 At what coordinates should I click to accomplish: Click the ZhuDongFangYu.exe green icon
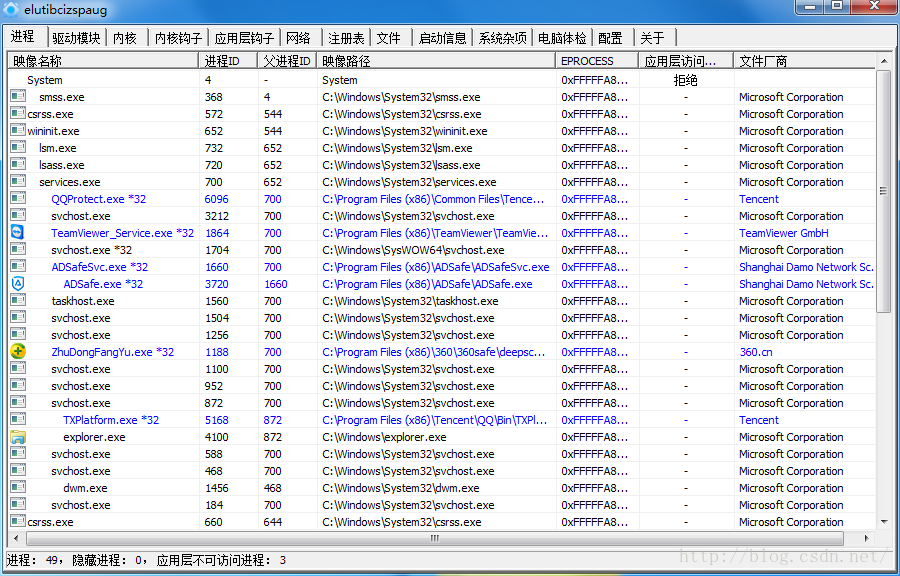[x=18, y=352]
